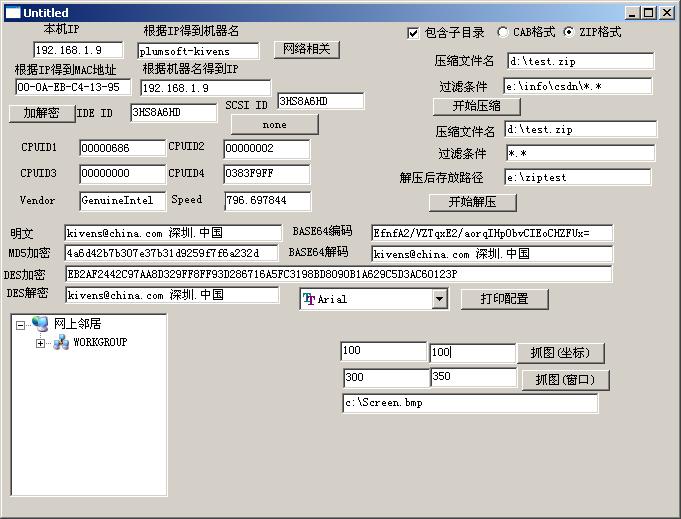Click the TrueType font icon beside Arial
681x519 pixels.
pyautogui.click(x=309, y=299)
